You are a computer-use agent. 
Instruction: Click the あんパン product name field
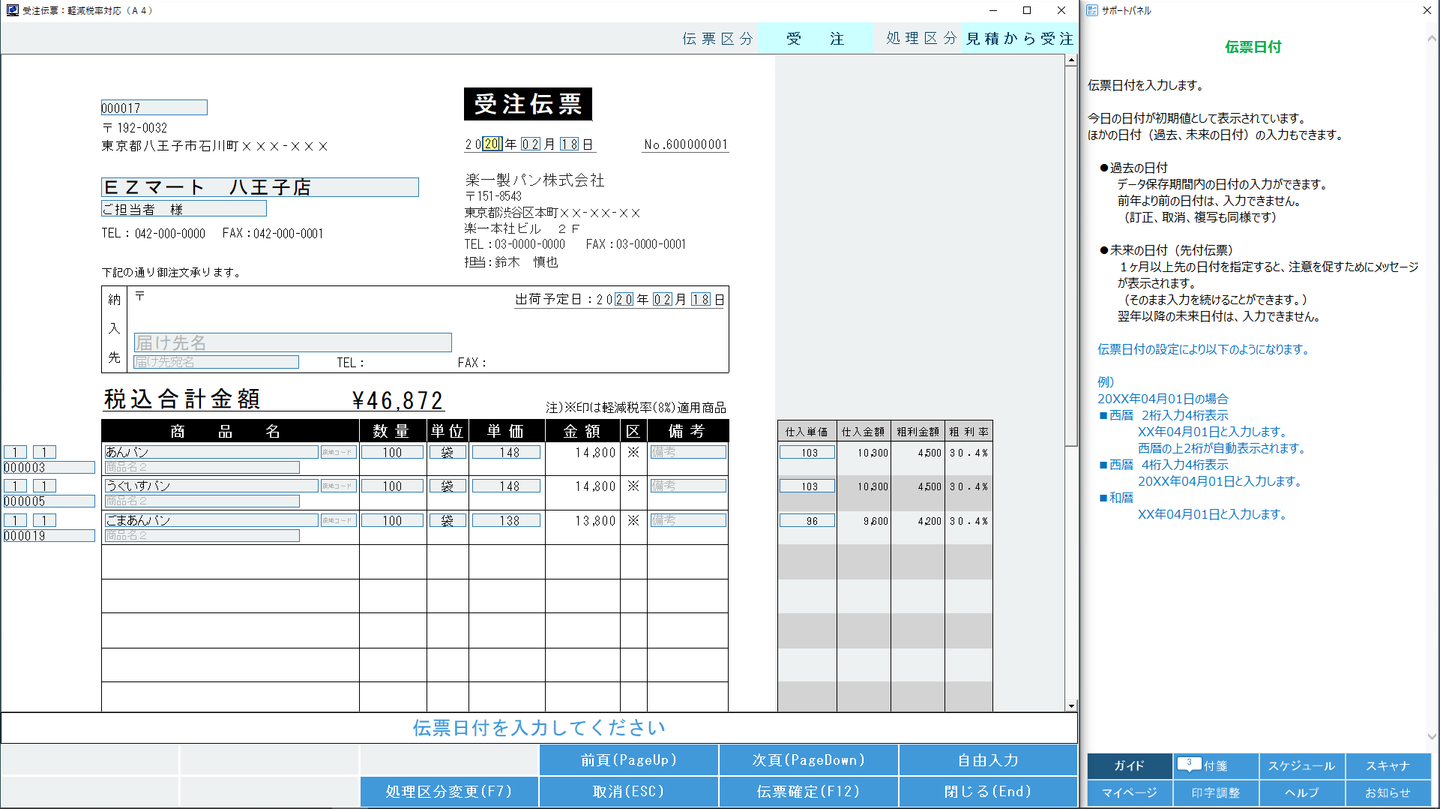(x=210, y=452)
